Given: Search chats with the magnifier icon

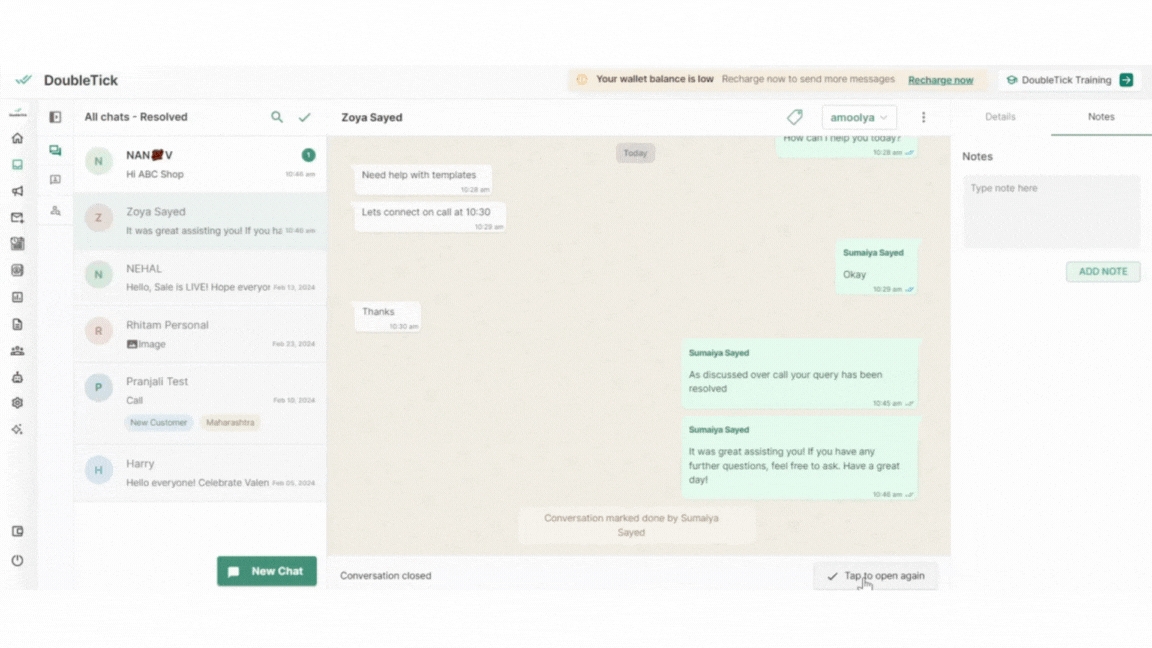Looking at the screenshot, I should 277,117.
